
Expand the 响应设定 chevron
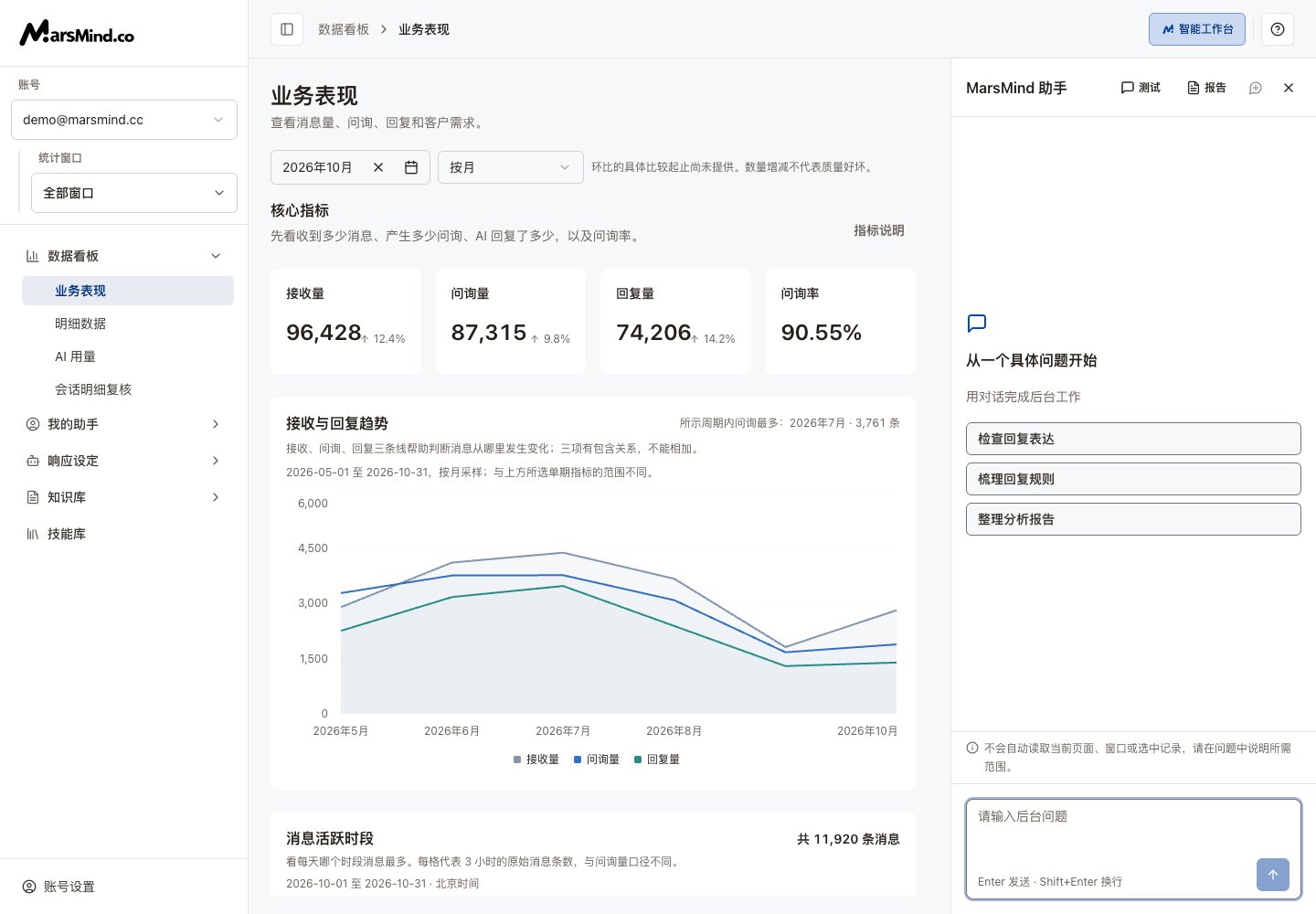tap(216, 461)
